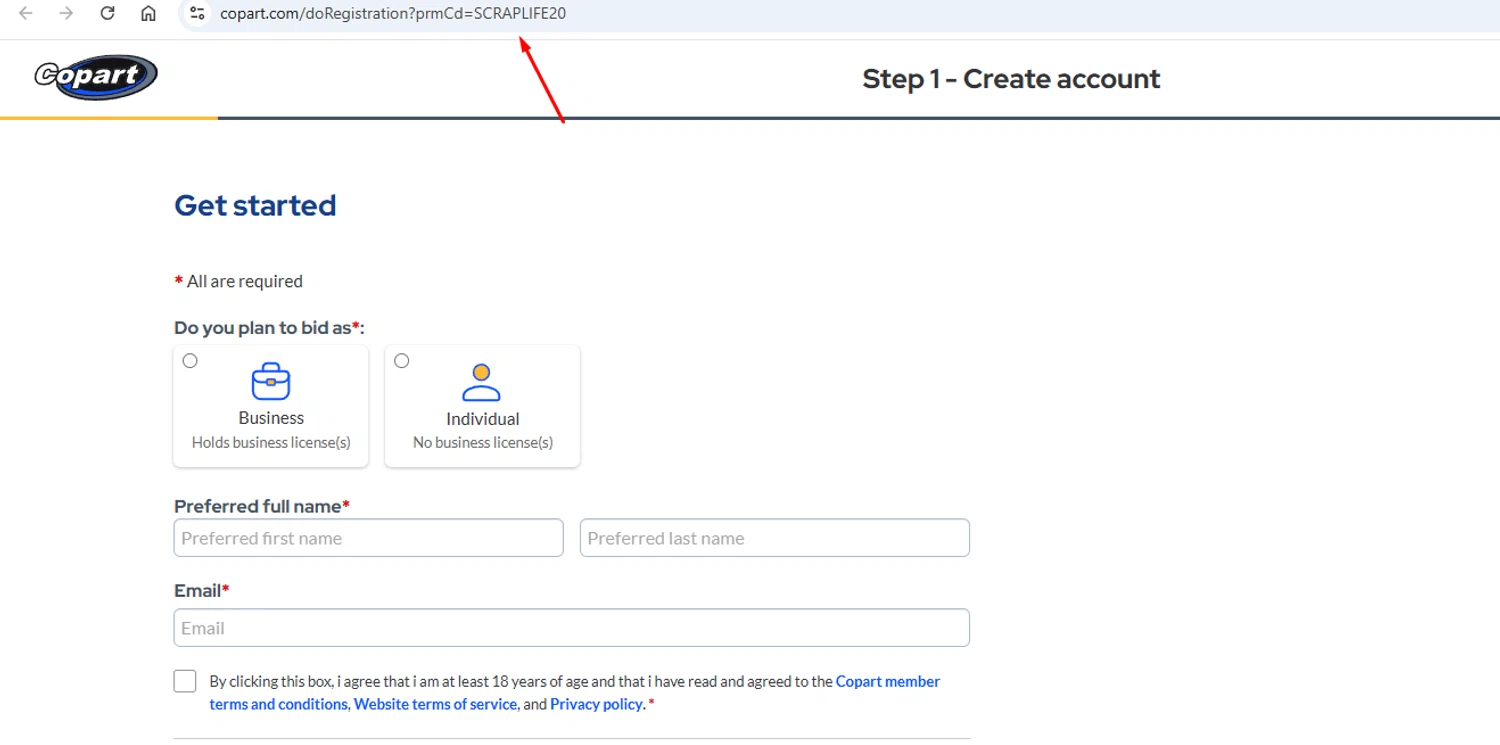
Task: Click the 'All are required' note
Action: tap(239, 281)
